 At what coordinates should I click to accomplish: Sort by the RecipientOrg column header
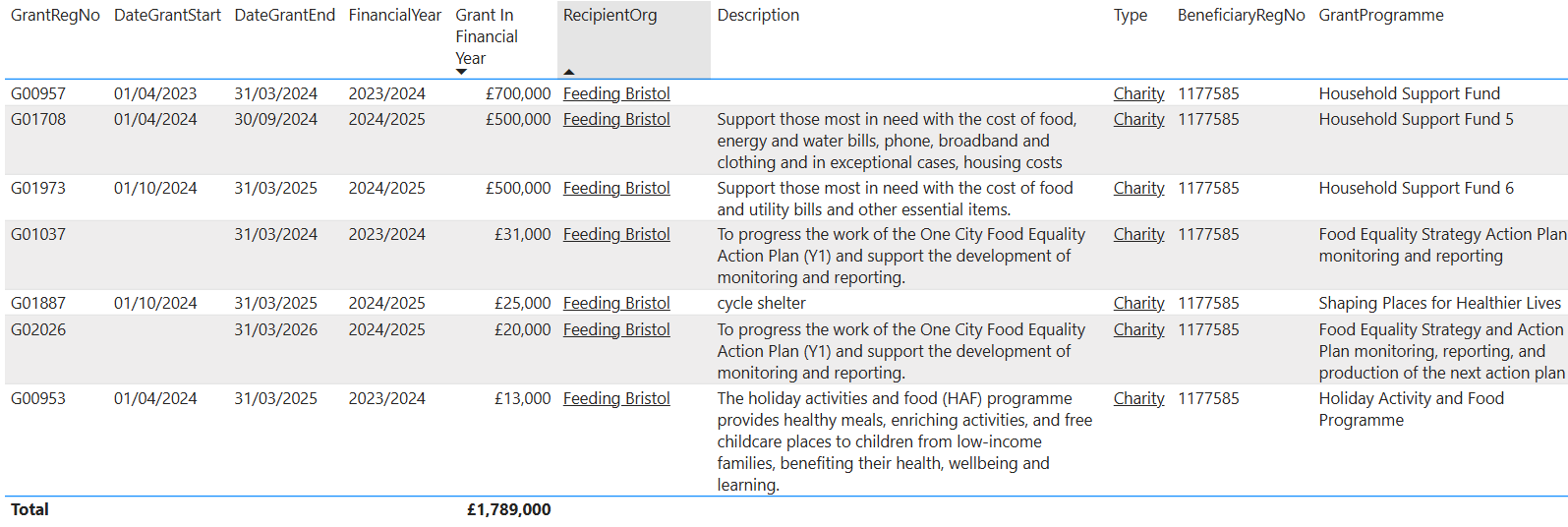[x=610, y=16]
